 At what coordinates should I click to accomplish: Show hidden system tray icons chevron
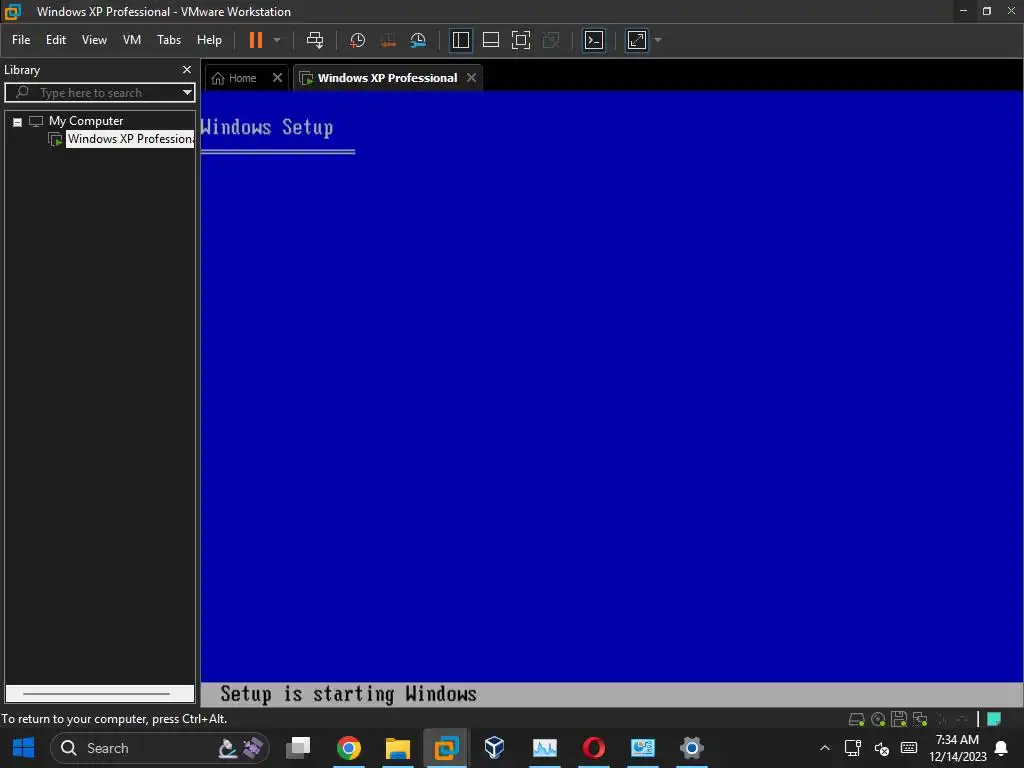coord(825,748)
